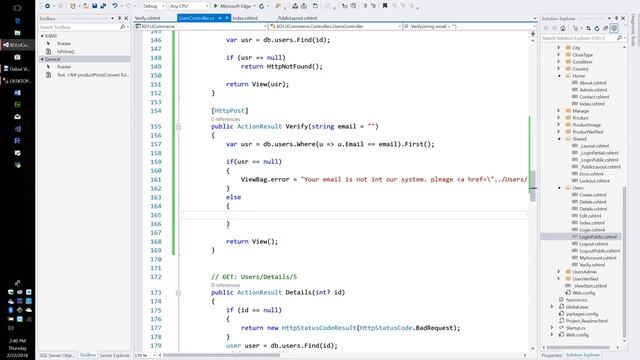This screenshot has width=640, height=360.
Task: Click the Save All toolbar icon
Action: point(103,6)
